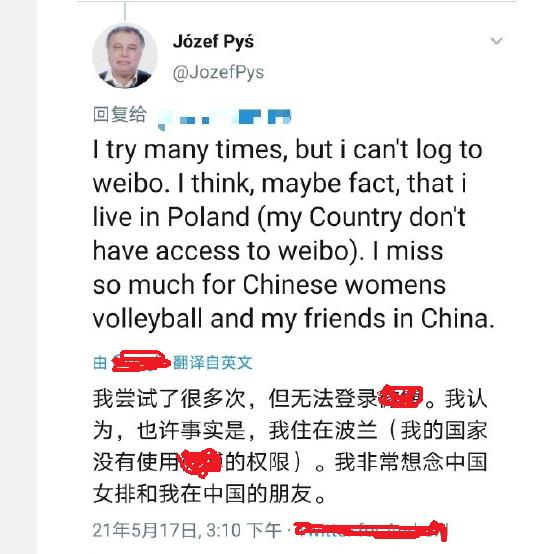Click the 回复给 reply label
This screenshot has height=554, width=556.
point(119,114)
